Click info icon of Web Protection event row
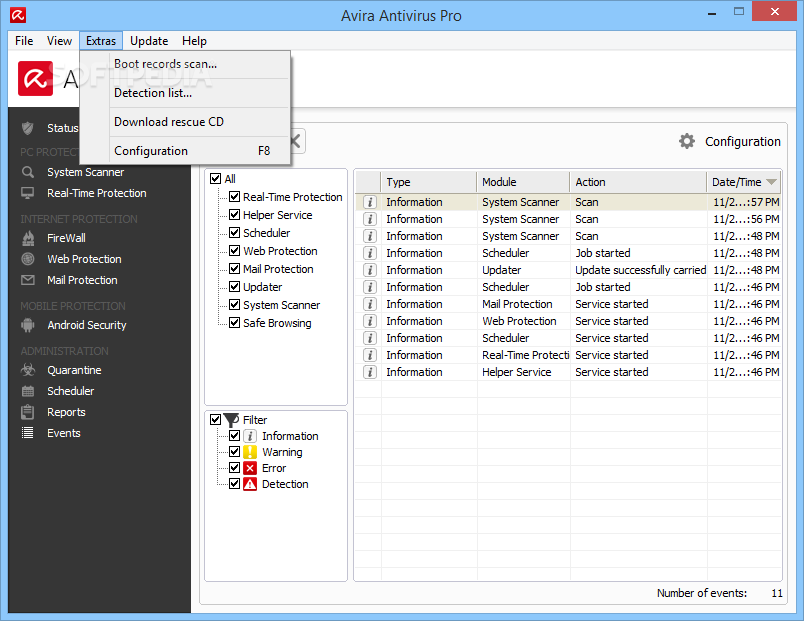The image size is (804, 621). tap(369, 321)
